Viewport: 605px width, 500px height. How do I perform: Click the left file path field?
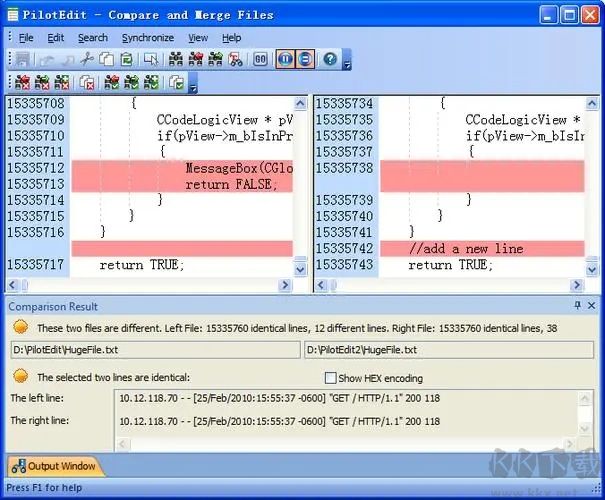tap(154, 350)
